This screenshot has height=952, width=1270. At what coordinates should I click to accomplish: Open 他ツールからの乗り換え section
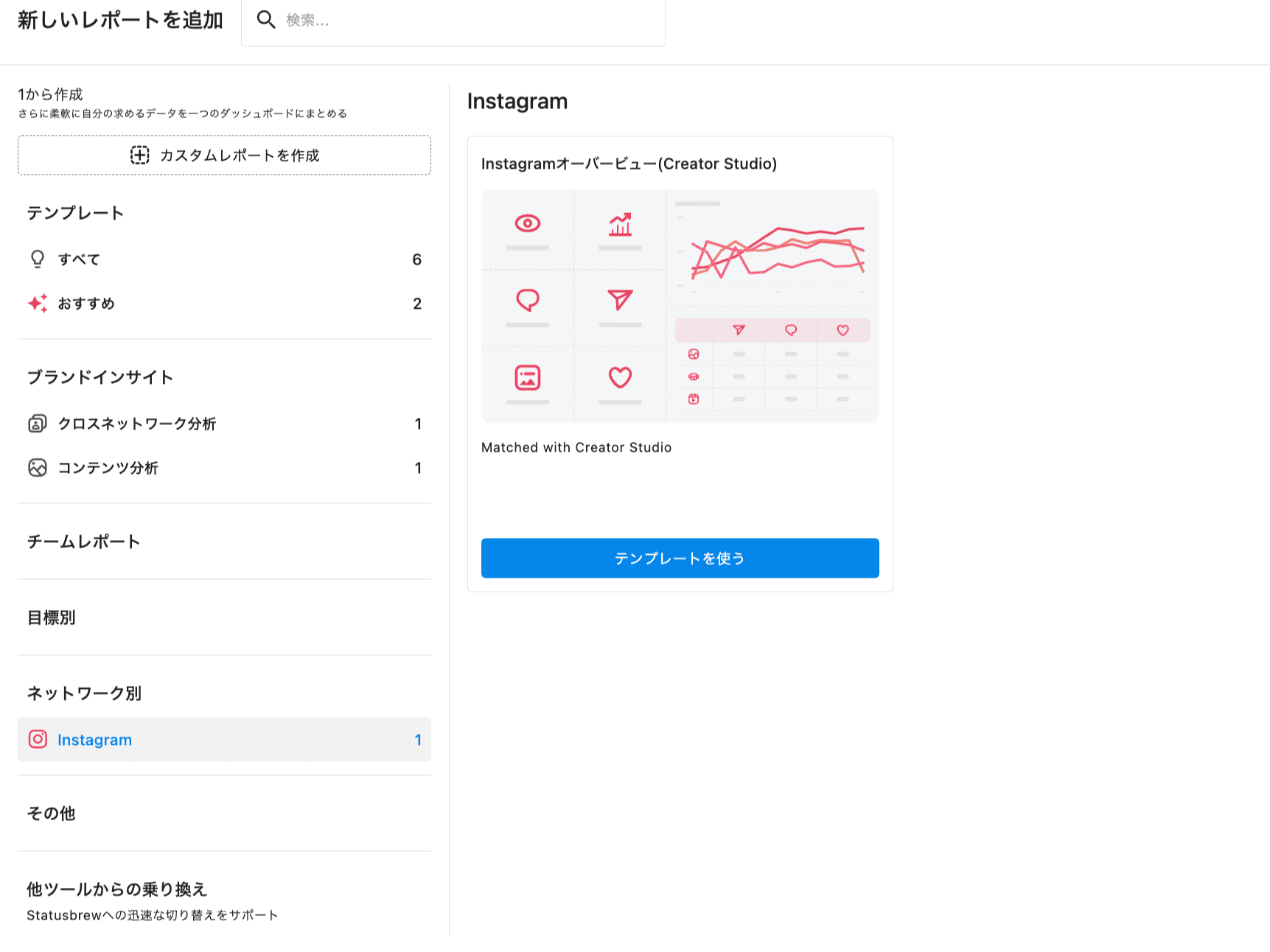click(118, 889)
